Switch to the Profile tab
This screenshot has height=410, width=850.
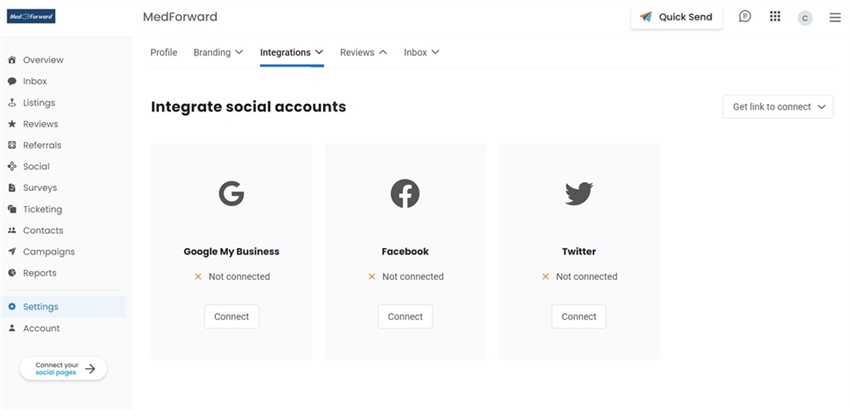pos(164,53)
